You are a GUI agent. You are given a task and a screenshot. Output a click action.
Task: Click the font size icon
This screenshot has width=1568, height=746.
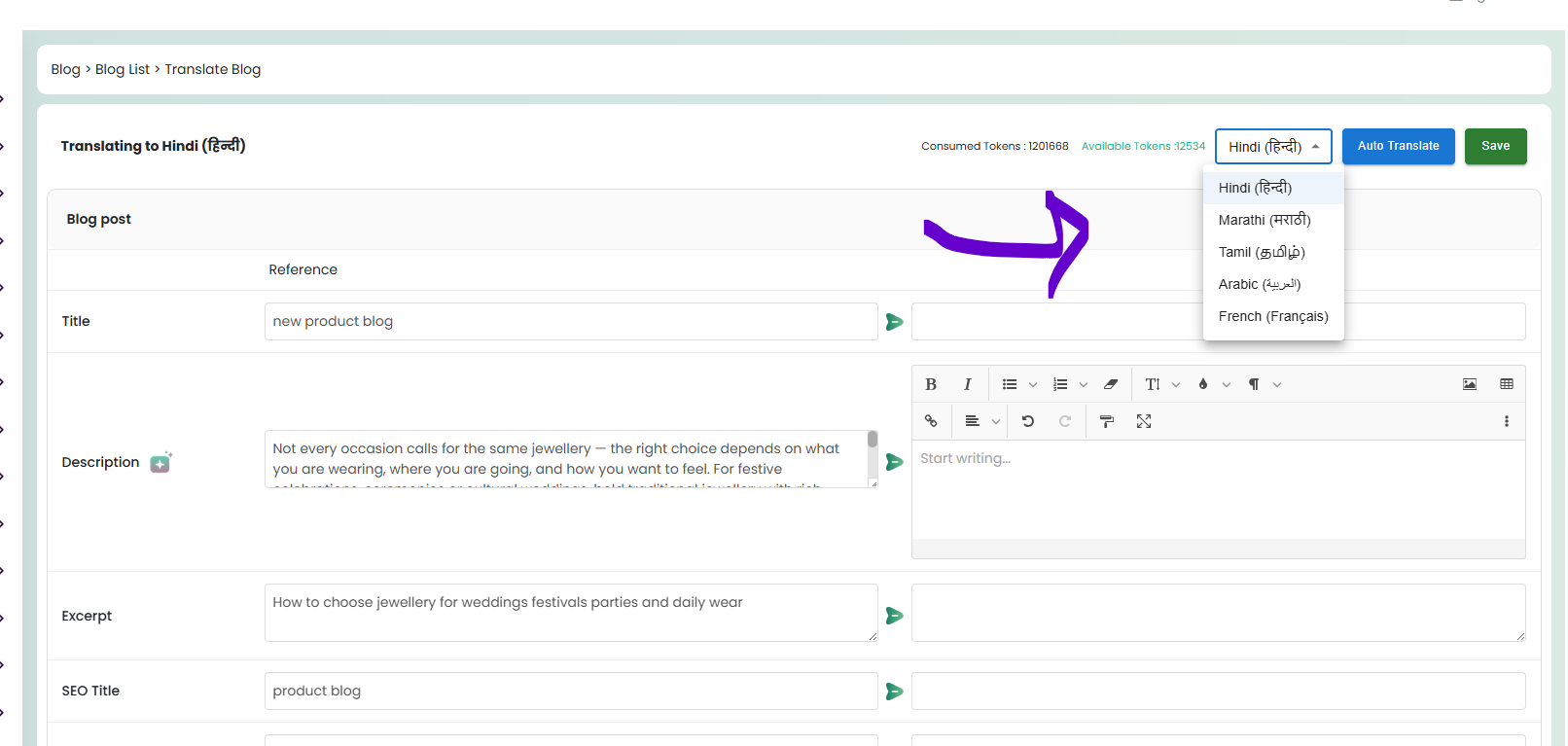click(x=1153, y=384)
